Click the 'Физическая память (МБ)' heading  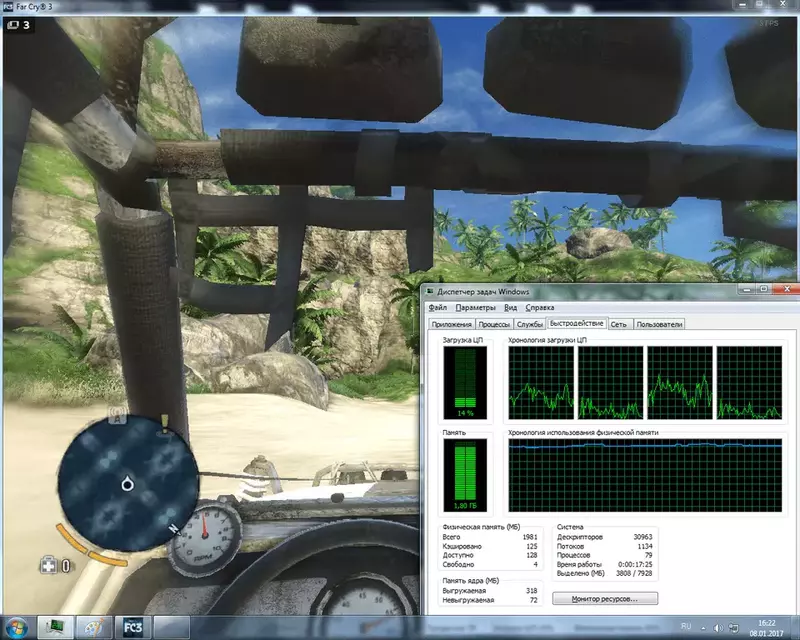pos(481,527)
